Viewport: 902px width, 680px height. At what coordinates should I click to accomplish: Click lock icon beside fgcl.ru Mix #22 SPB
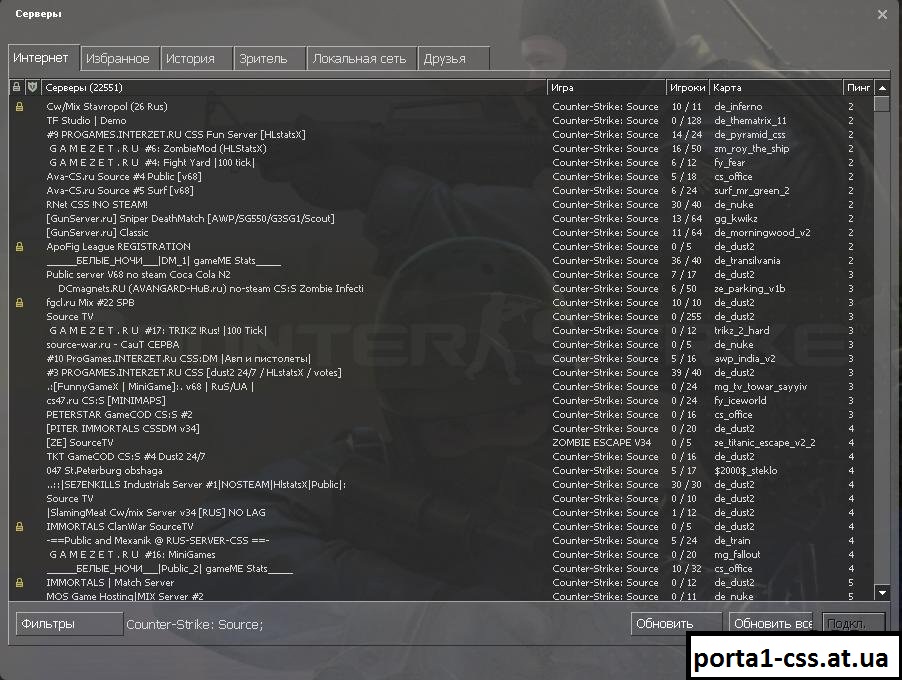click(x=19, y=303)
